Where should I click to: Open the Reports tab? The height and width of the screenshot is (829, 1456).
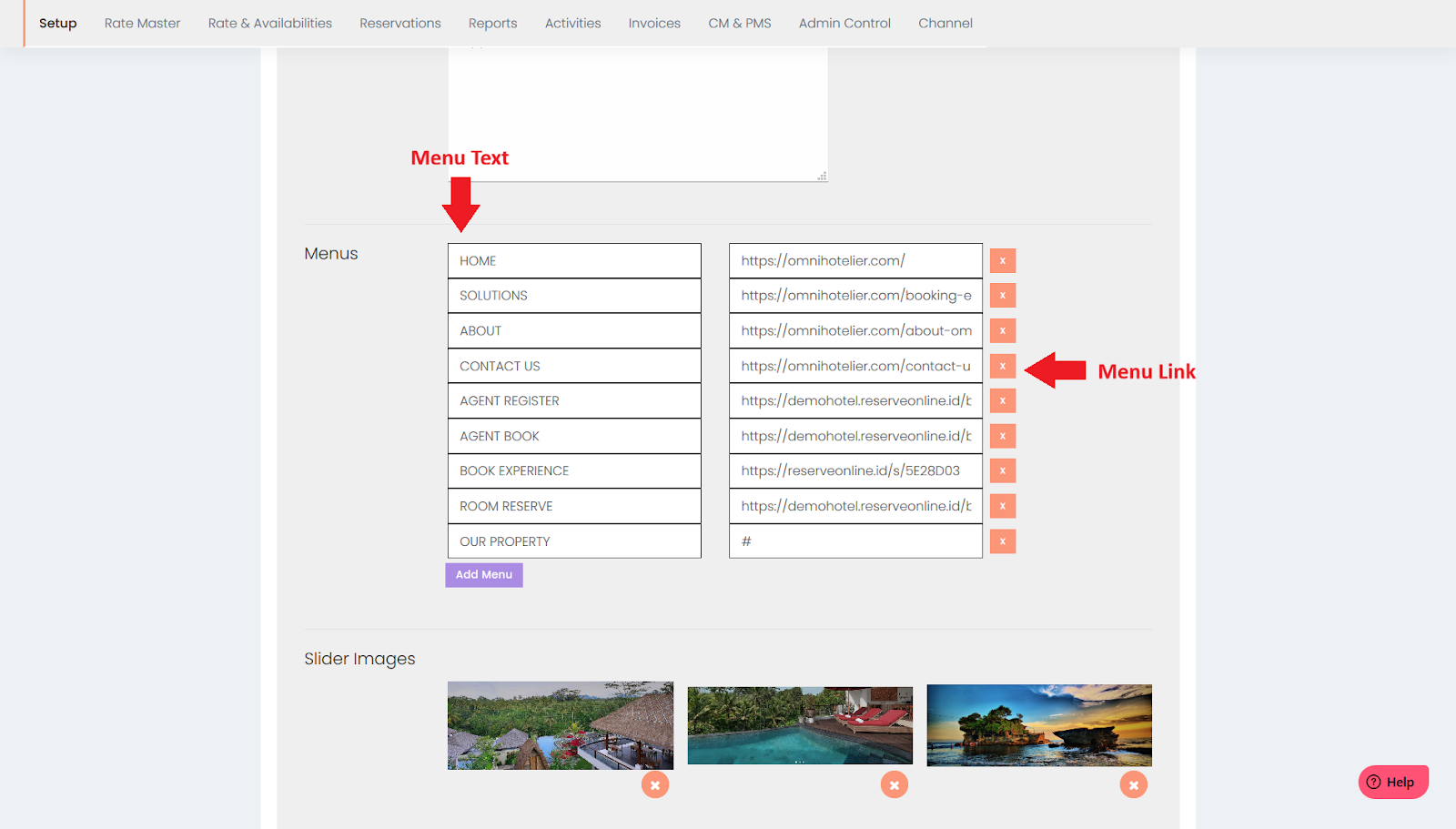[493, 23]
